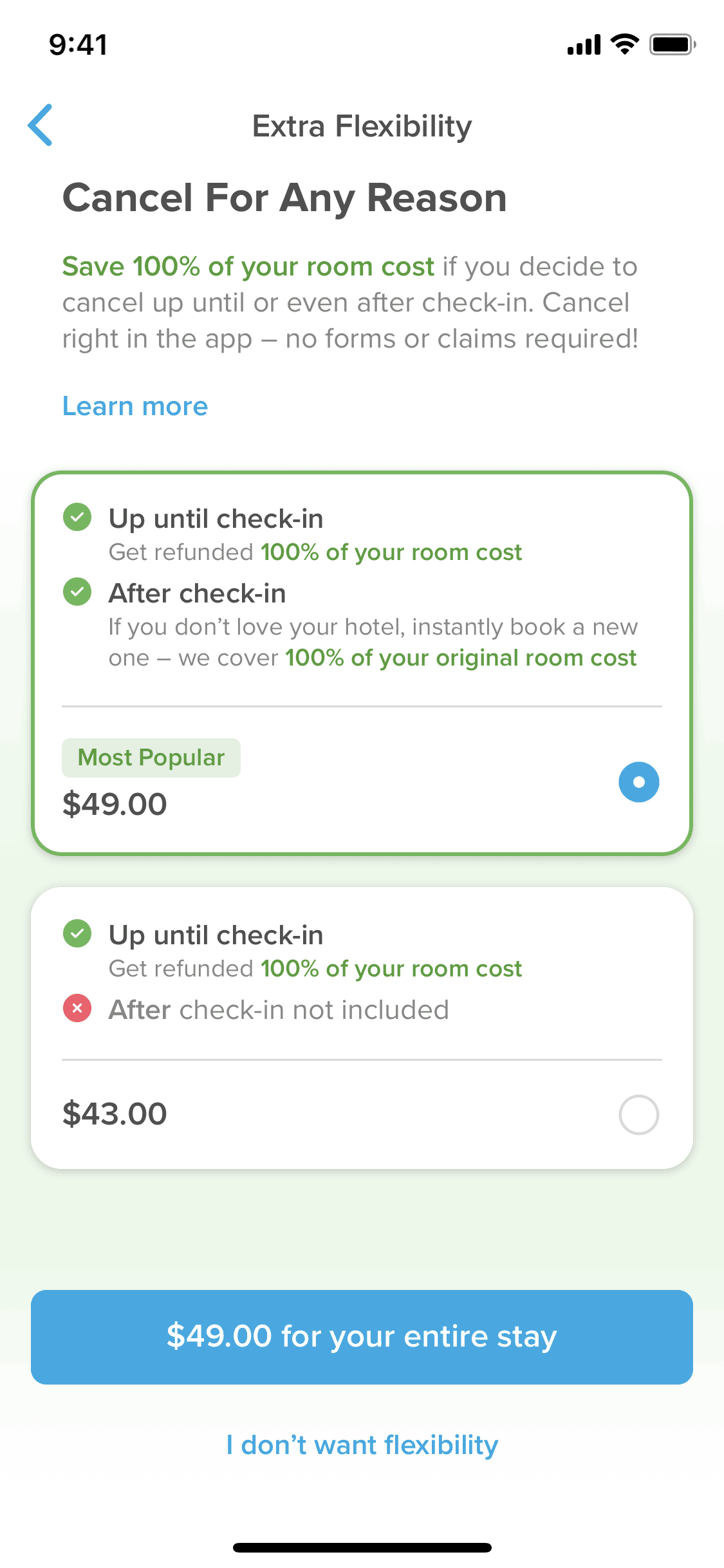
Task: Select the $43.00 plan radio button
Action: tap(638, 1114)
